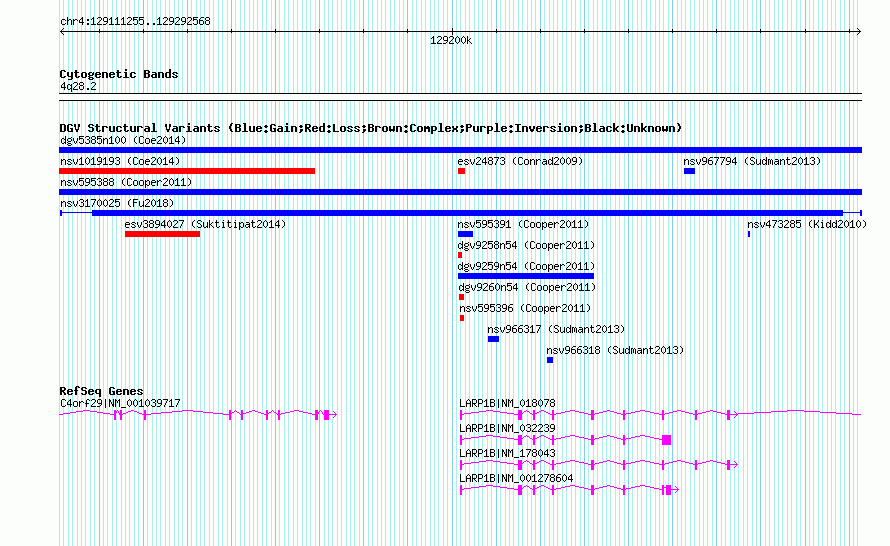This screenshot has height=546, width=890.
Task: Click the dgv9259n54 (Cooper2011) label
Action: coord(526,266)
